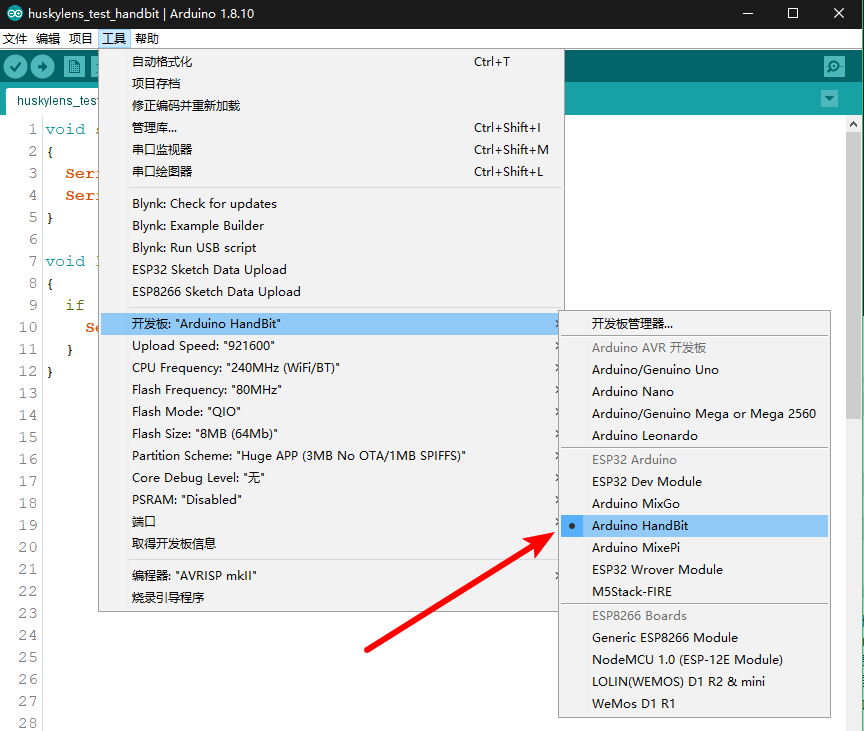Select Arduino Leonardo board
Viewport: 864px width, 731px height.
(x=694, y=436)
